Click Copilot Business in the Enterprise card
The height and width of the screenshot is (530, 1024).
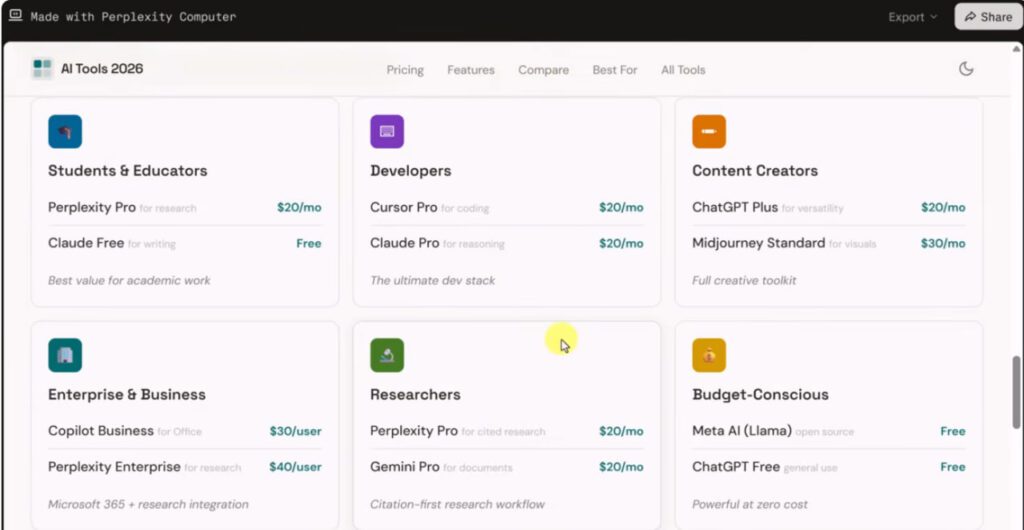pos(101,431)
